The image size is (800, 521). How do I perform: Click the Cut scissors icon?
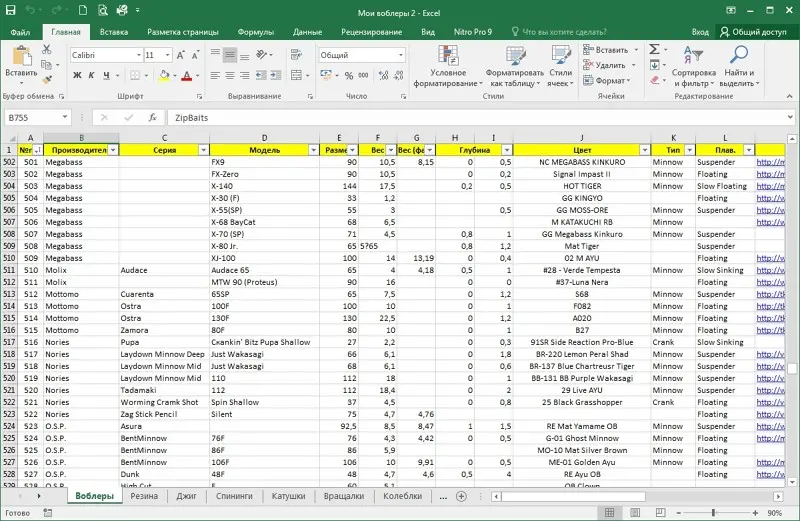(x=46, y=49)
